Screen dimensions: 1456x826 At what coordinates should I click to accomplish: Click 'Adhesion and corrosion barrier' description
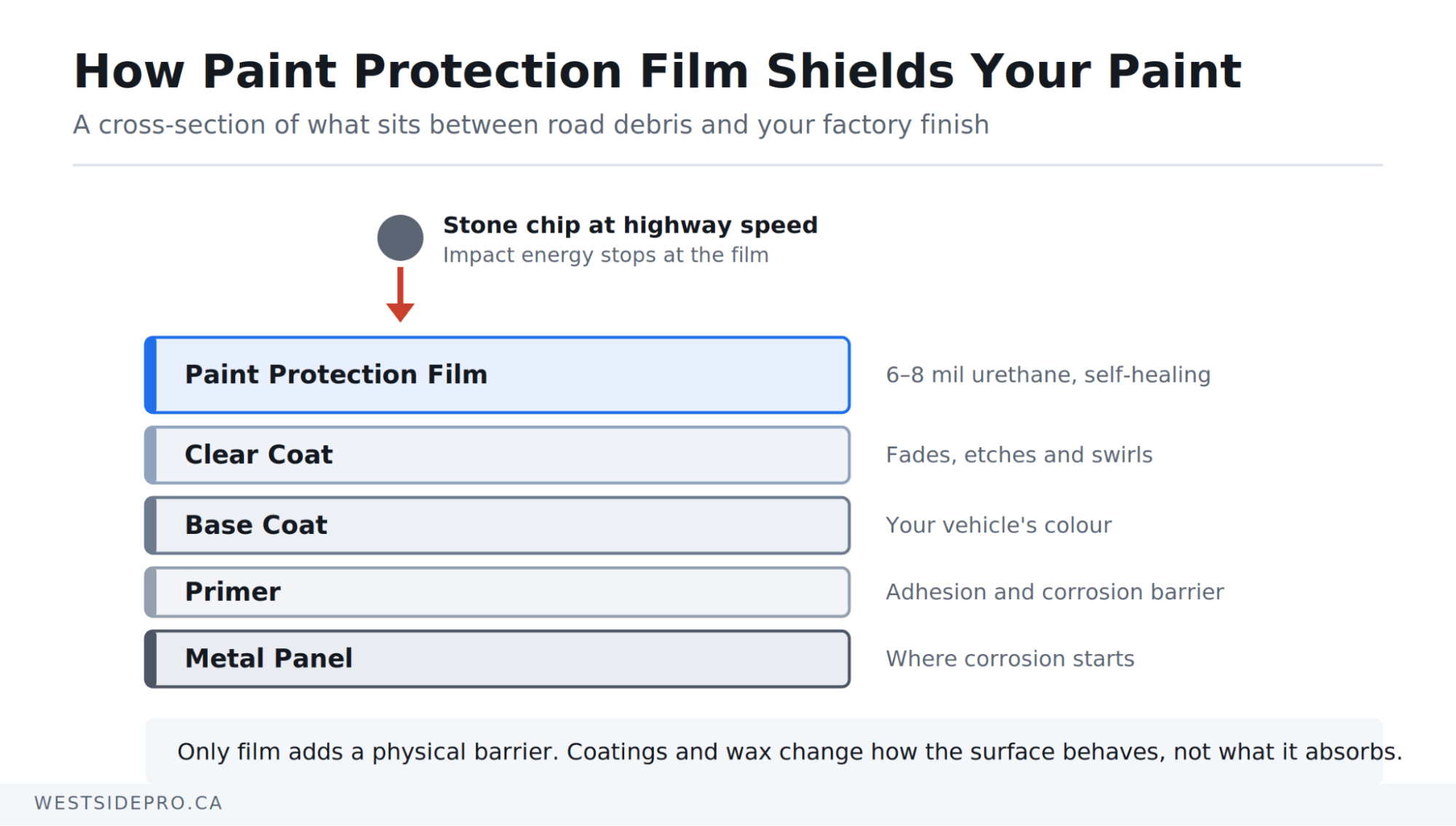coord(1055,591)
